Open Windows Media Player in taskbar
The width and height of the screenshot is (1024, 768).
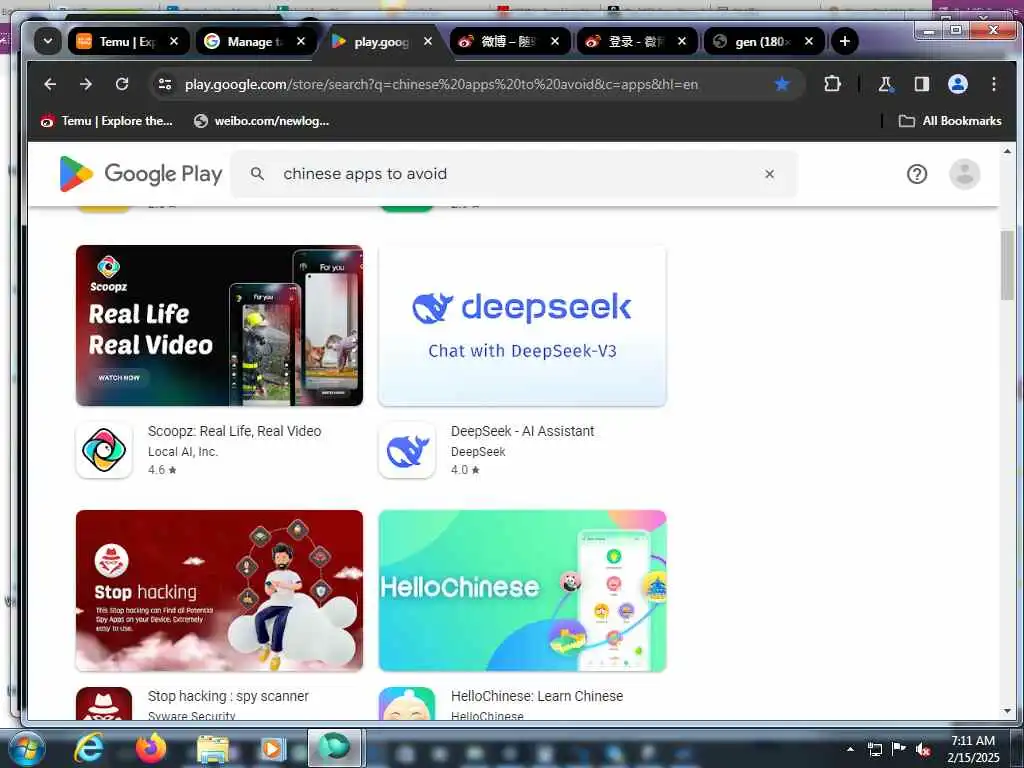point(272,749)
